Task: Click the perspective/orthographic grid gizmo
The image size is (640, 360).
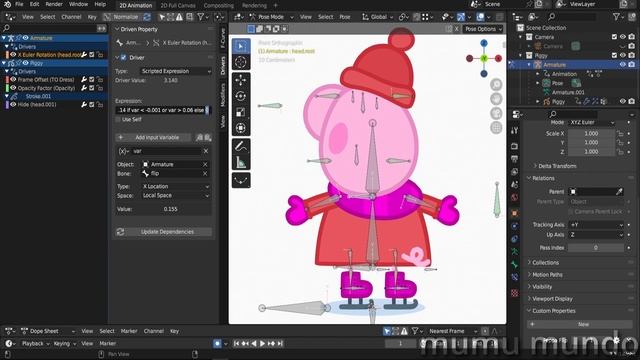Action: [496, 128]
